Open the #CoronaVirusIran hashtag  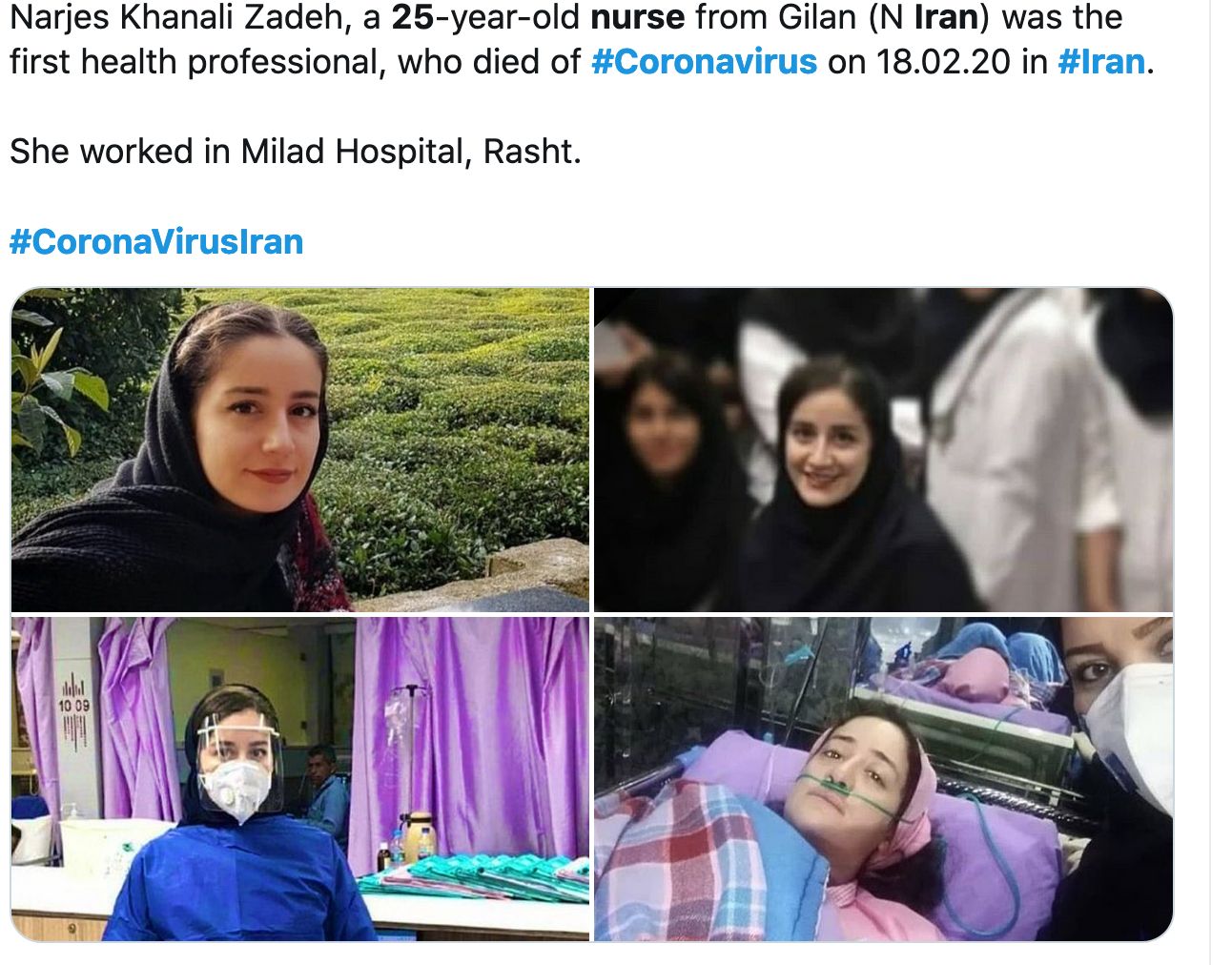click(x=156, y=242)
